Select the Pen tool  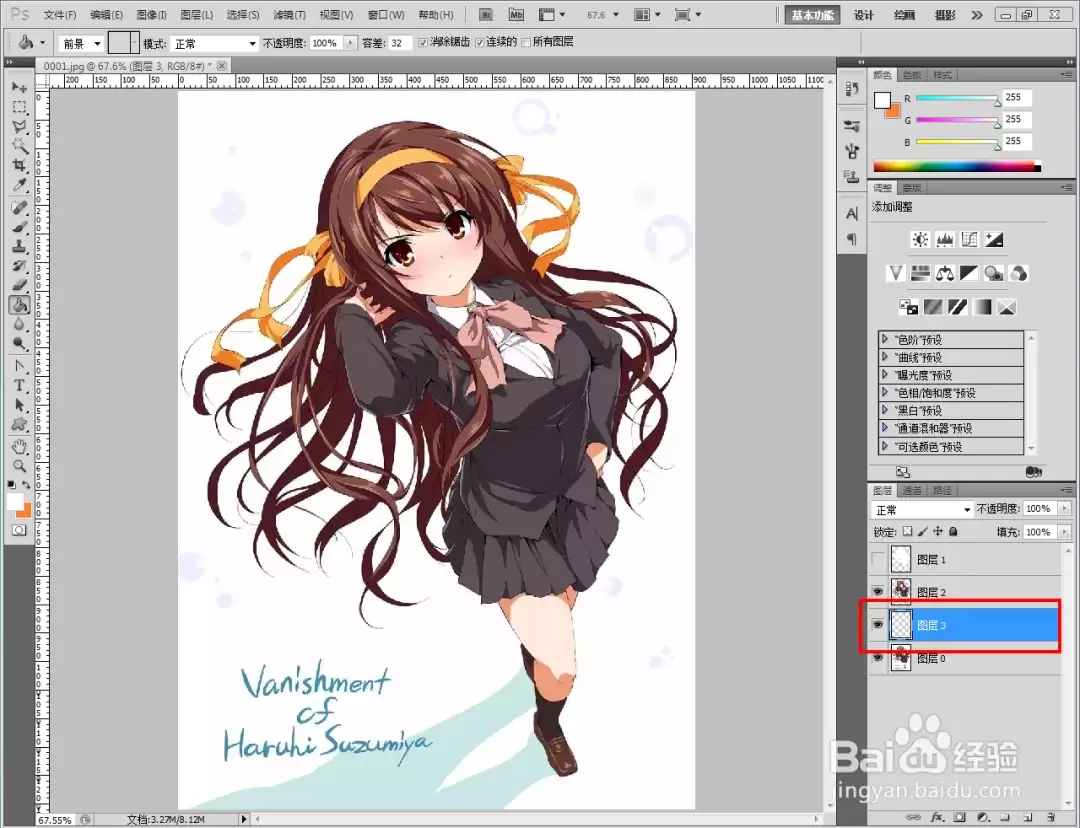pos(19,366)
